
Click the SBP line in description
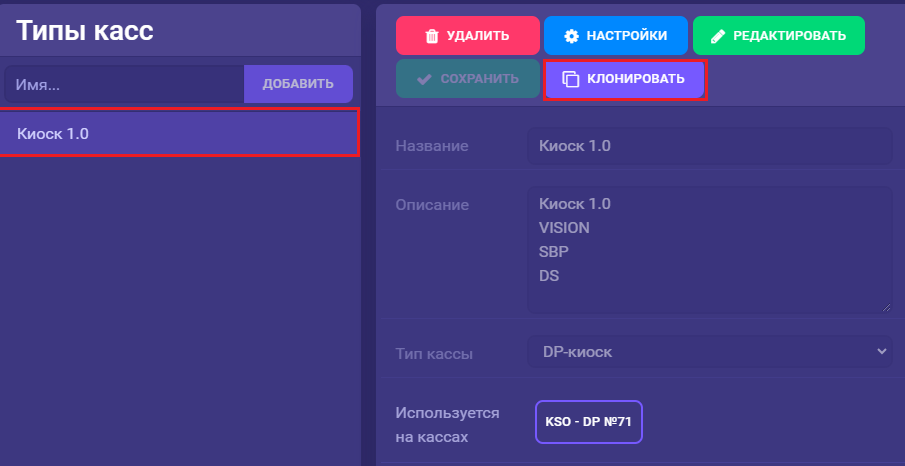[x=554, y=252]
